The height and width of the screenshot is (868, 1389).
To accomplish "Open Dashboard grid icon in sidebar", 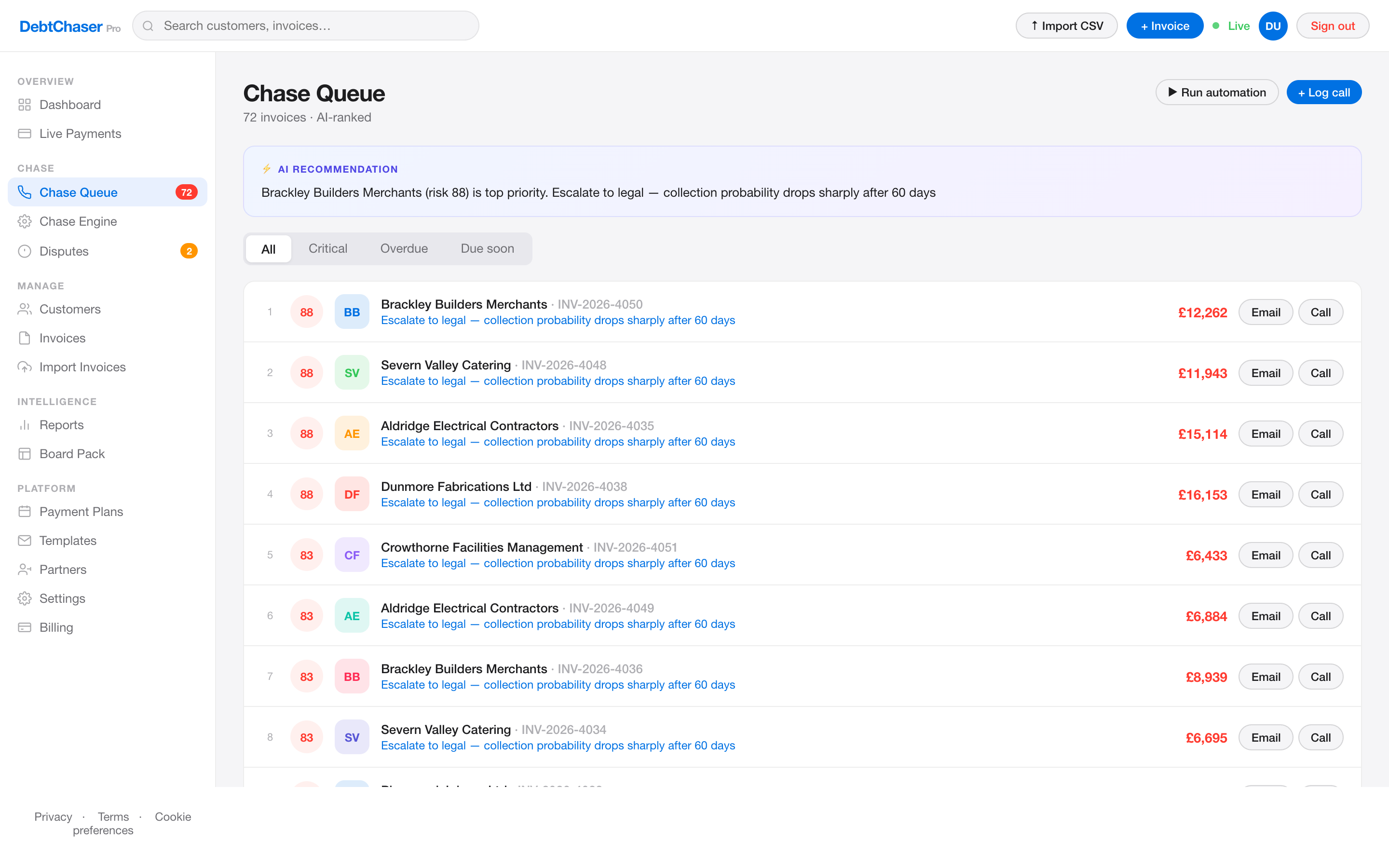I will pyautogui.click(x=24, y=105).
